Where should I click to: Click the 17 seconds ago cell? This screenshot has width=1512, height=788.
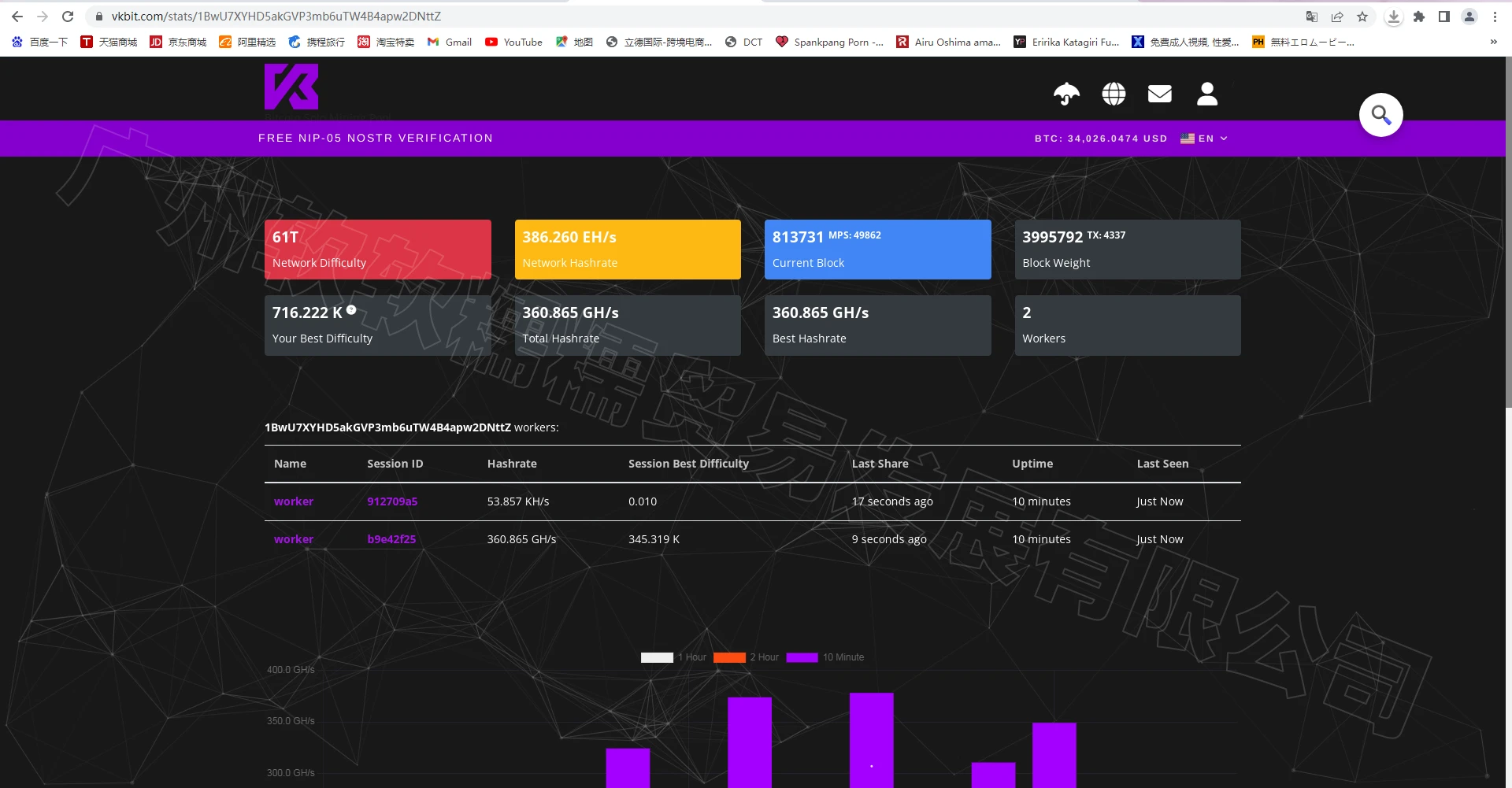(x=892, y=501)
